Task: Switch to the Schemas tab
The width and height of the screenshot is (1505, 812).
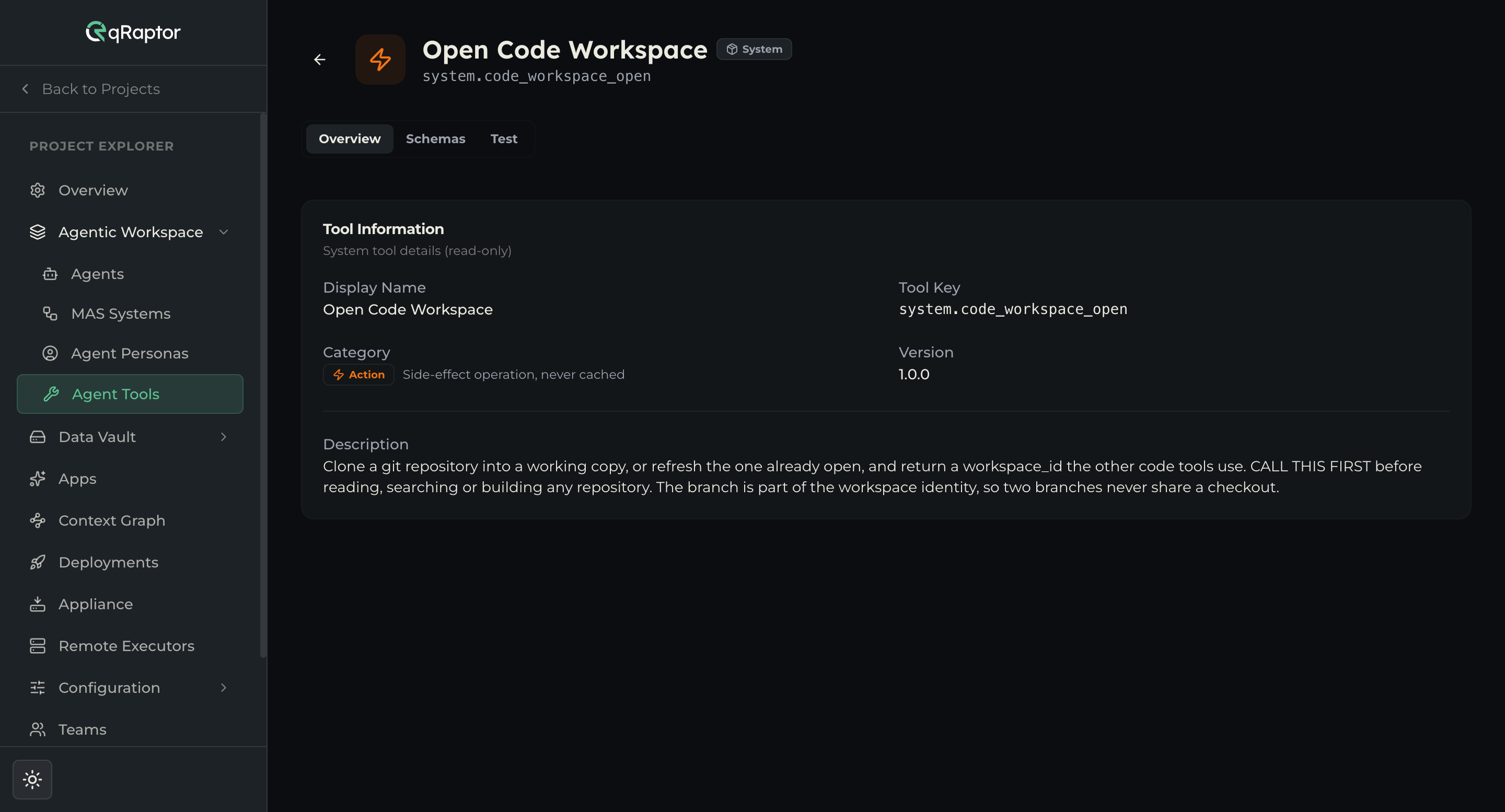Action: [x=435, y=139]
